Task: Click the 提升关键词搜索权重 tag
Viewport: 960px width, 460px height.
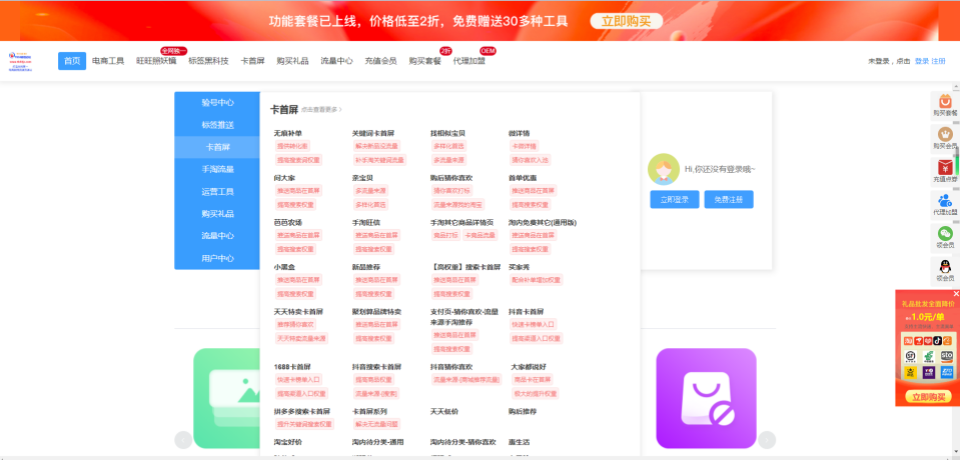Action: [304, 424]
